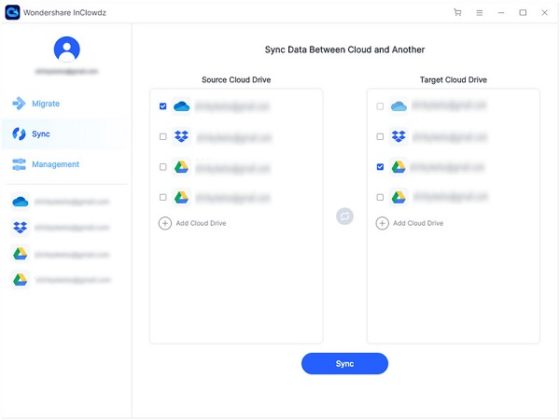Click Add Cloud Drive text in Target panel
The height and width of the screenshot is (420, 560).
(418, 223)
